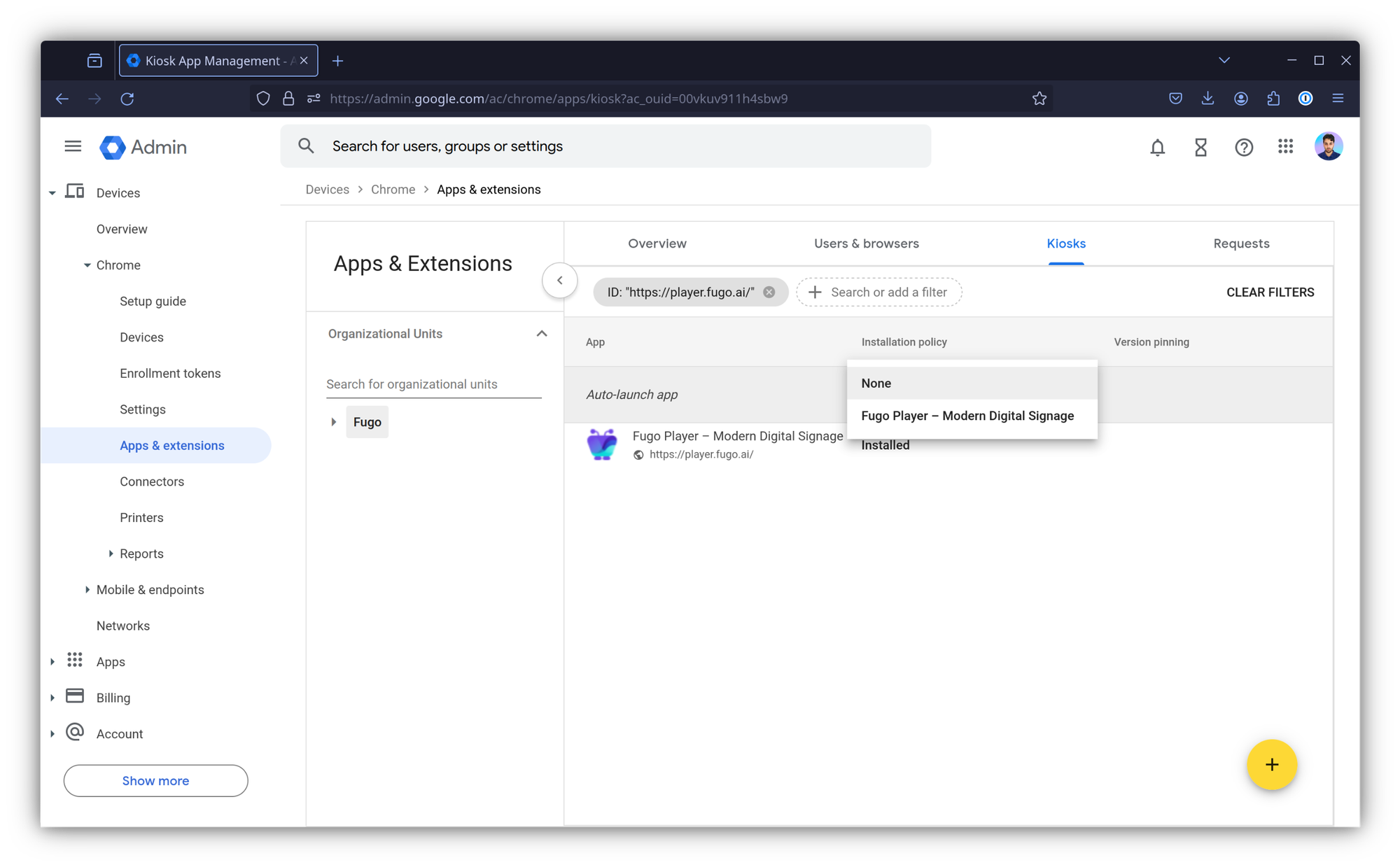
Task: Click the Google Admin logo
Action: tap(143, 147)
